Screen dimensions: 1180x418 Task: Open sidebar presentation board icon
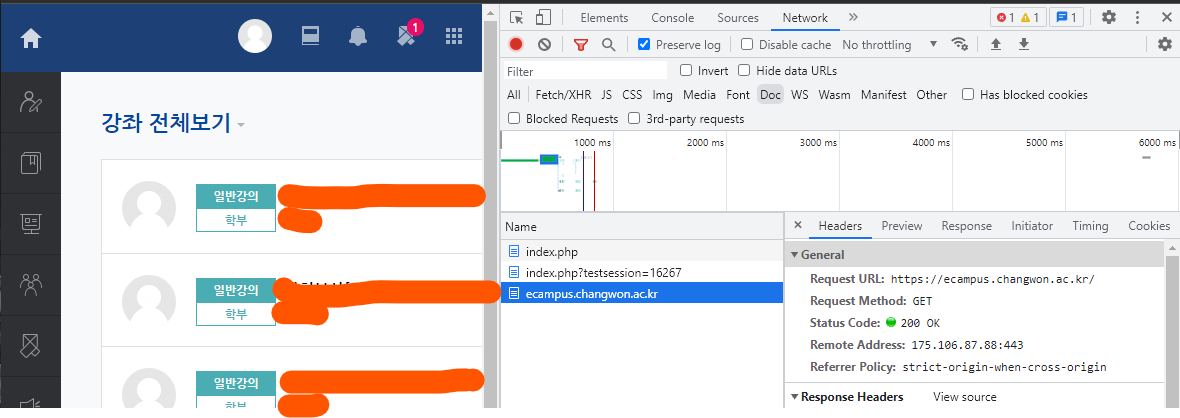[31, 224]
